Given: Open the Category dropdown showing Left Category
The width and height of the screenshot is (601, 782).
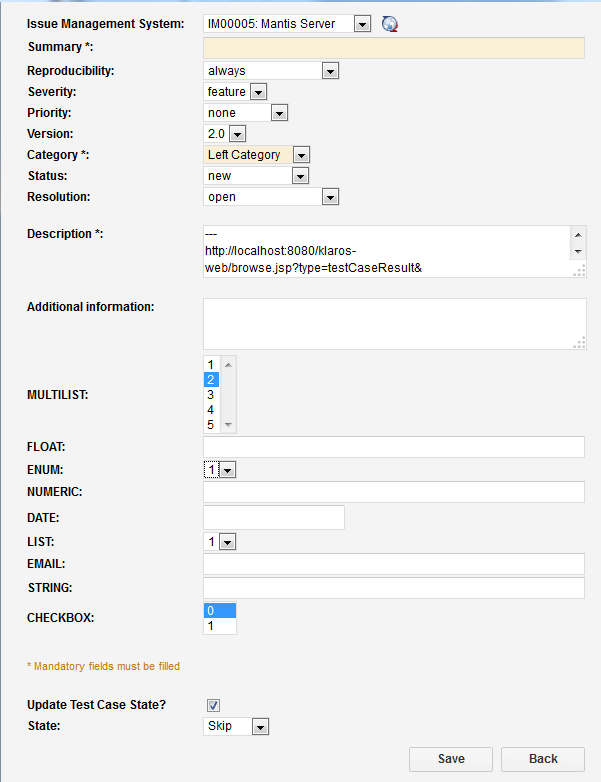Looking at the screenshot, I should pyautogui.click(x=301, y=155).
